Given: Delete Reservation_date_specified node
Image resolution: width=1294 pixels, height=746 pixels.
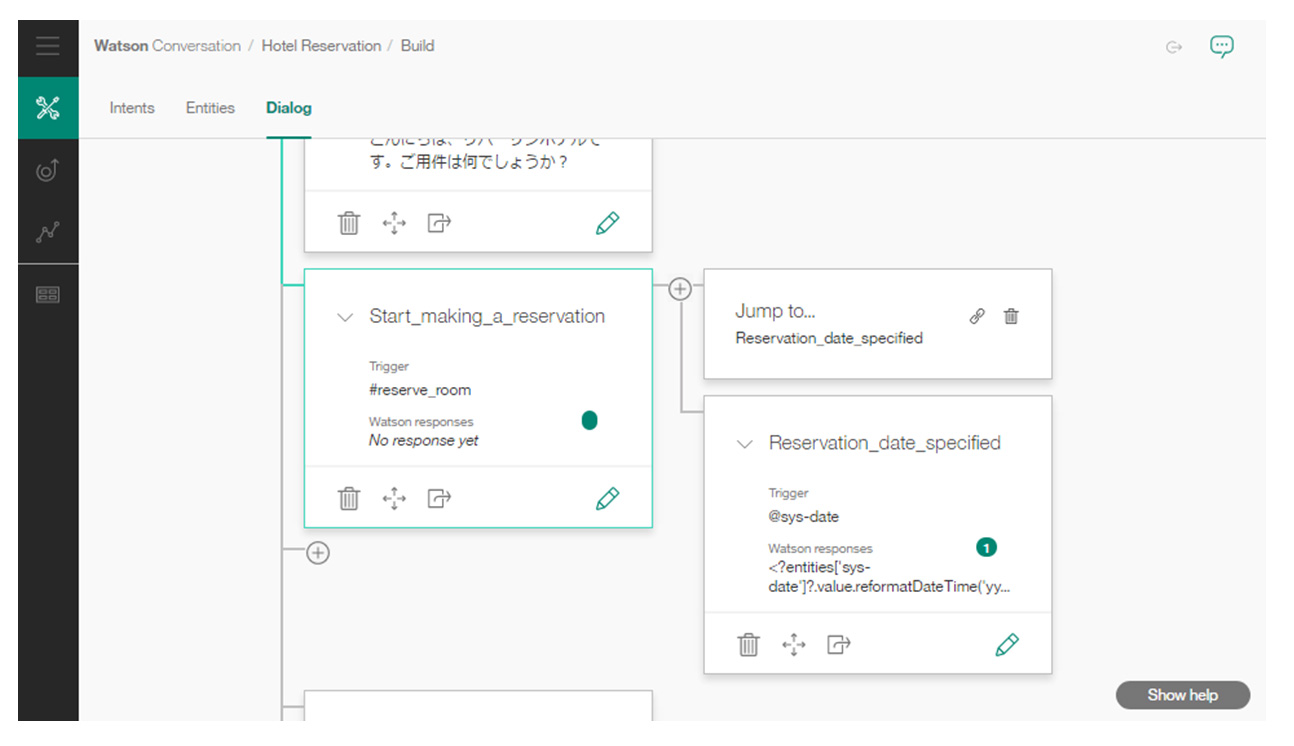Looking at the screenshot, I should (748, 645).
